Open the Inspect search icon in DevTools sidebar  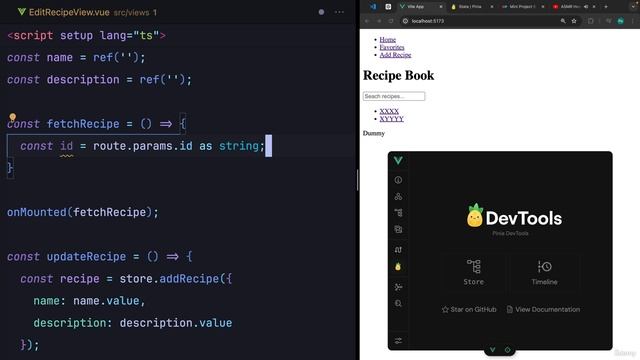(398, 303)
